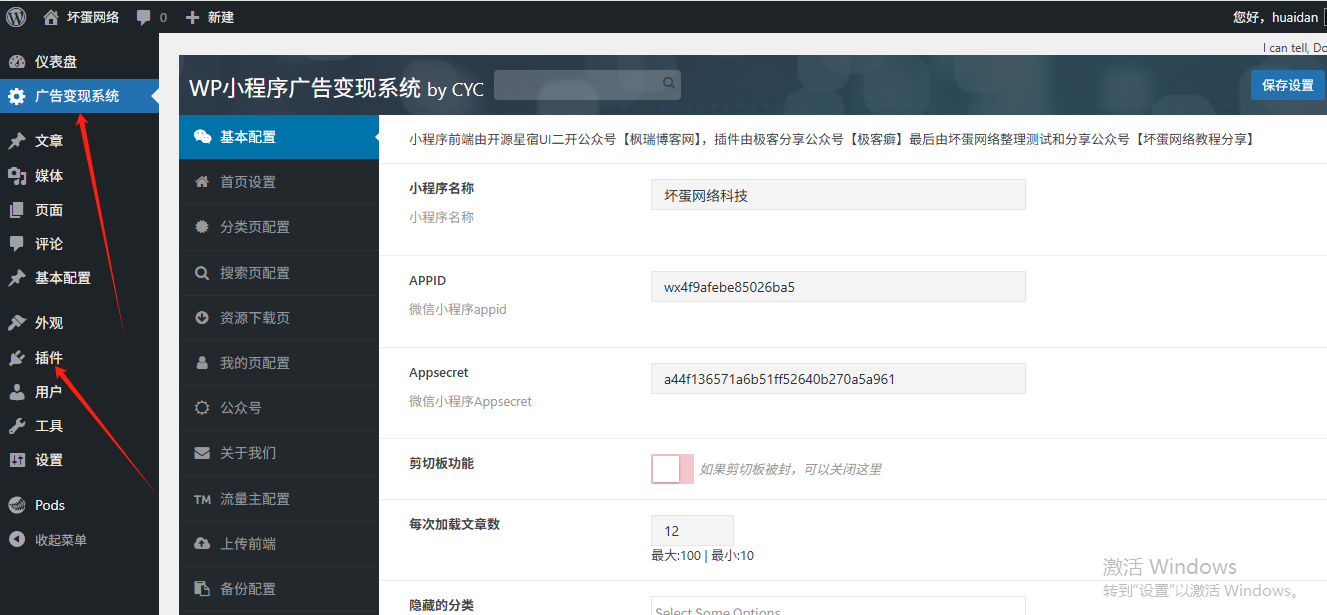The image size is (1327, 615).
Task: Click the 微信小程序appid description text
Action: pyautogui.click(x=458, y=309)
